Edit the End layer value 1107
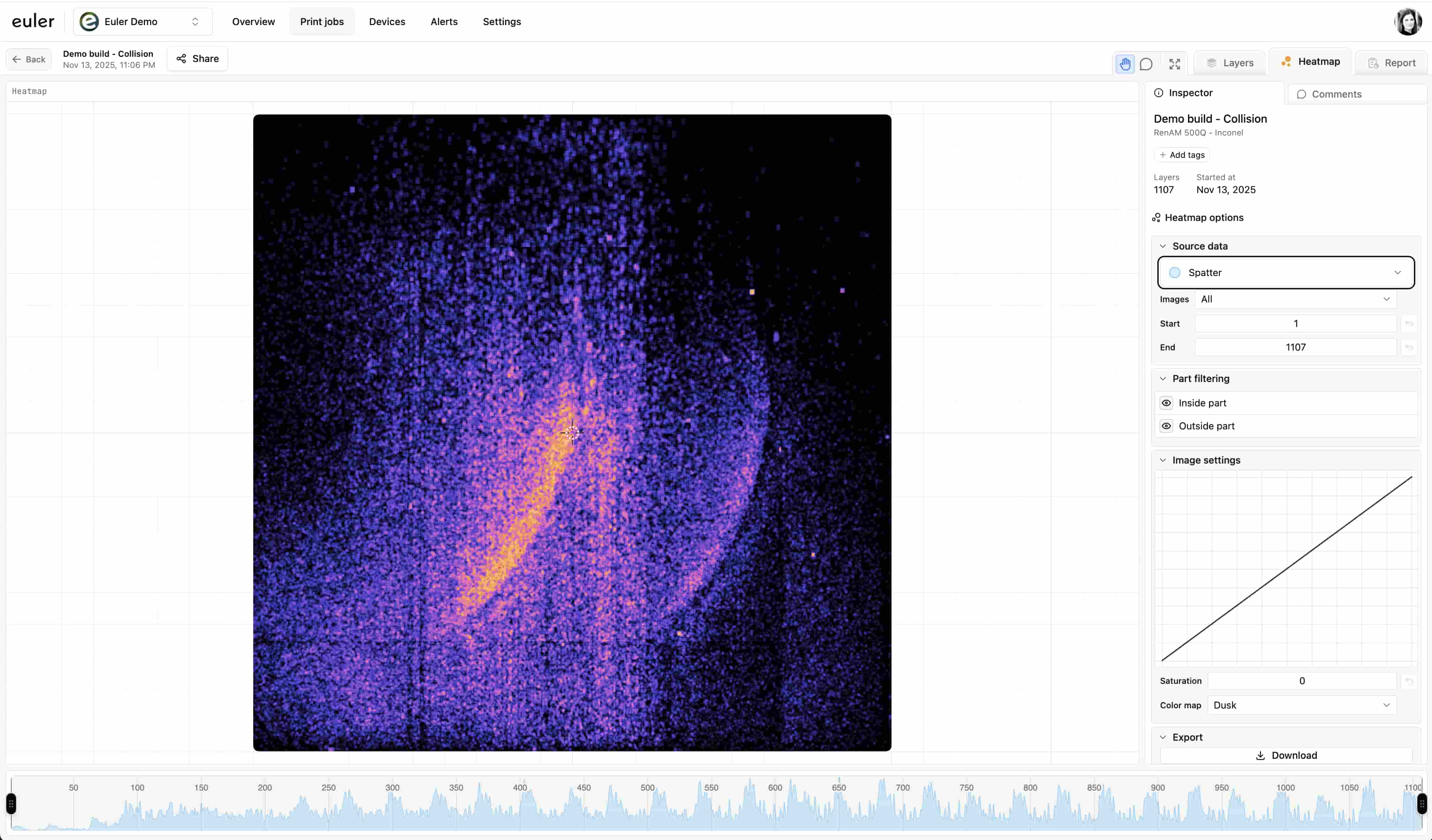The height and width of the screenshot is (840, 1432). tap(1296, 347)
